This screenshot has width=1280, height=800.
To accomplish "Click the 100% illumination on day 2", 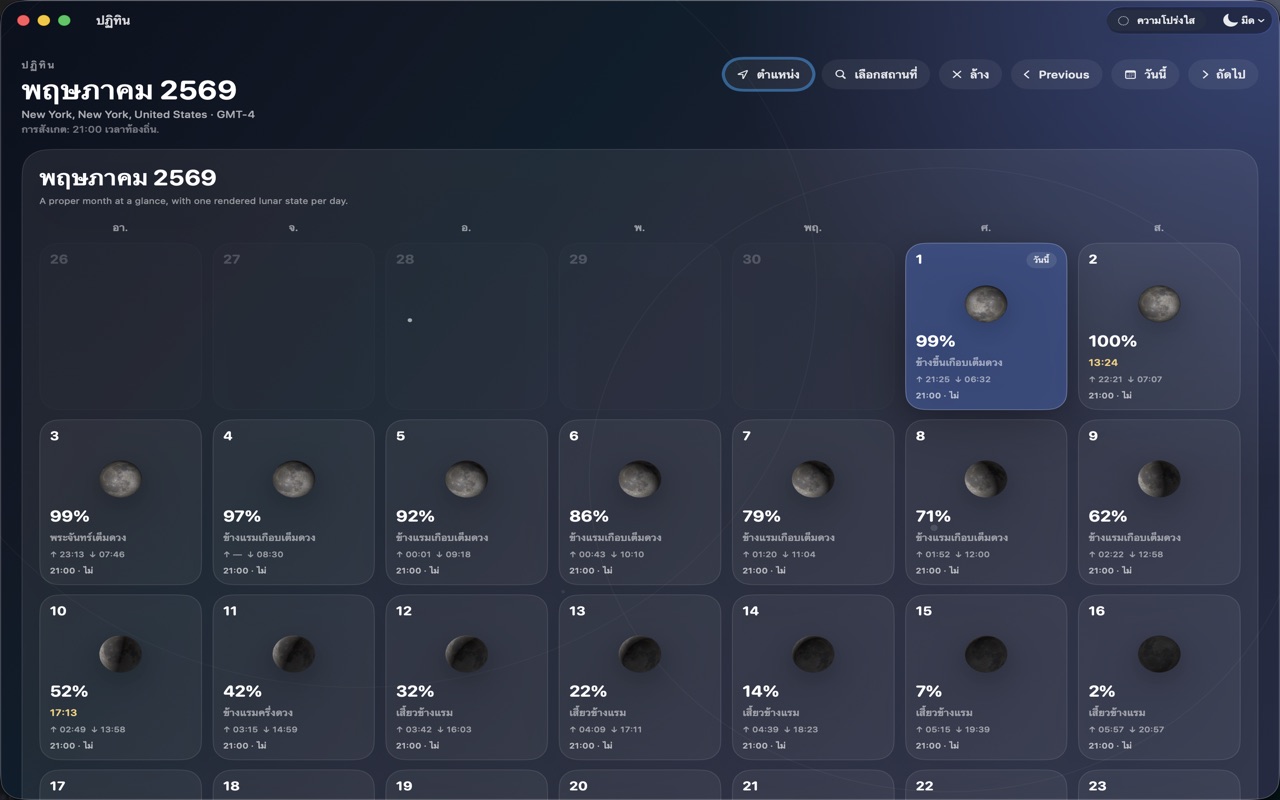I will point(1112,341).
